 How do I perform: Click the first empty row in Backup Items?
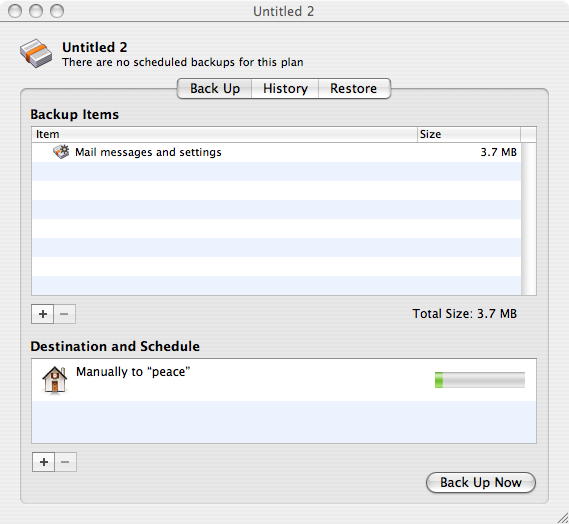tap(277, 171)
